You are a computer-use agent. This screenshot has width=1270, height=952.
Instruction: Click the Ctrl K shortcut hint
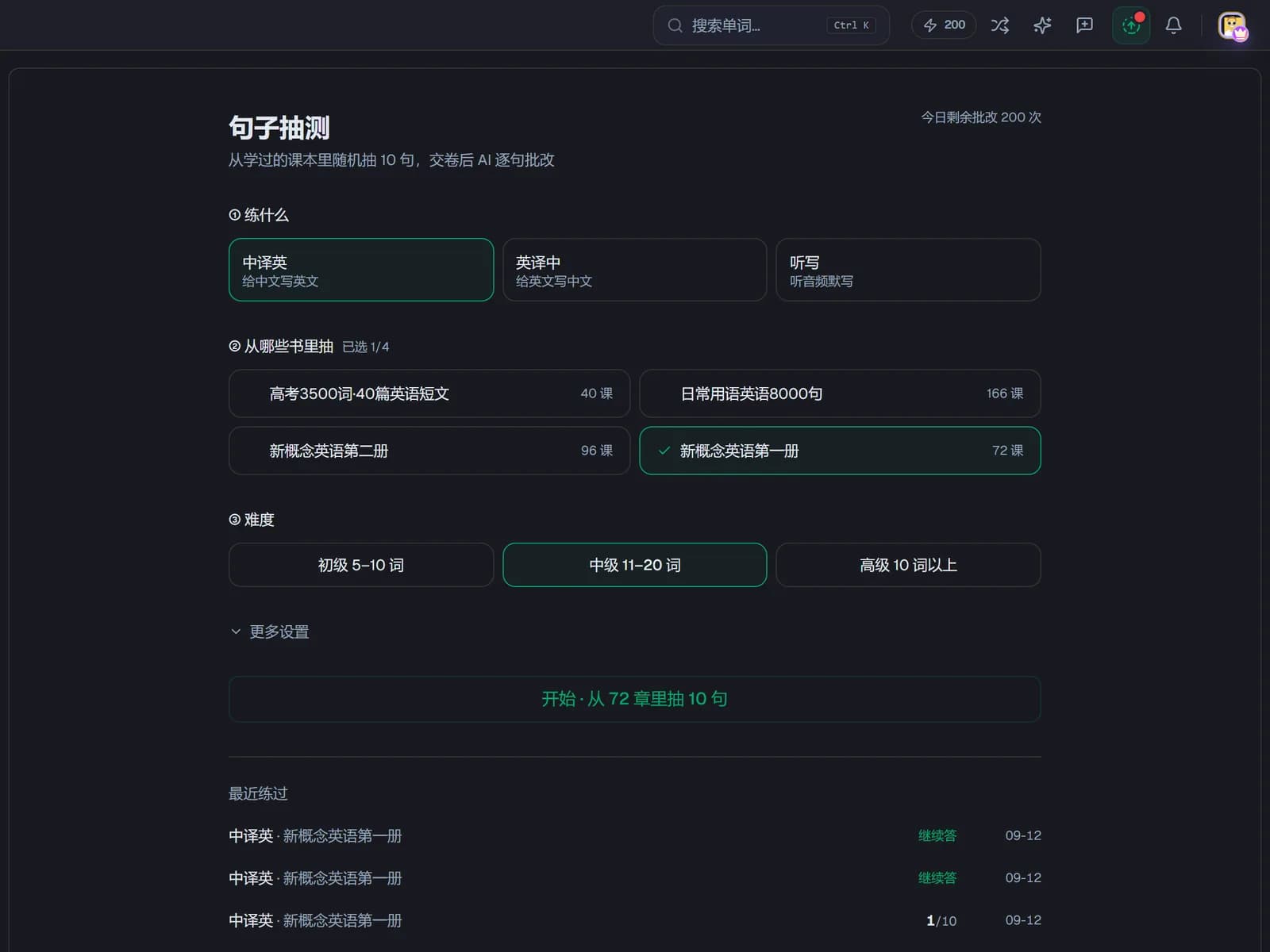pyautogui.click(x=852, y=25)
